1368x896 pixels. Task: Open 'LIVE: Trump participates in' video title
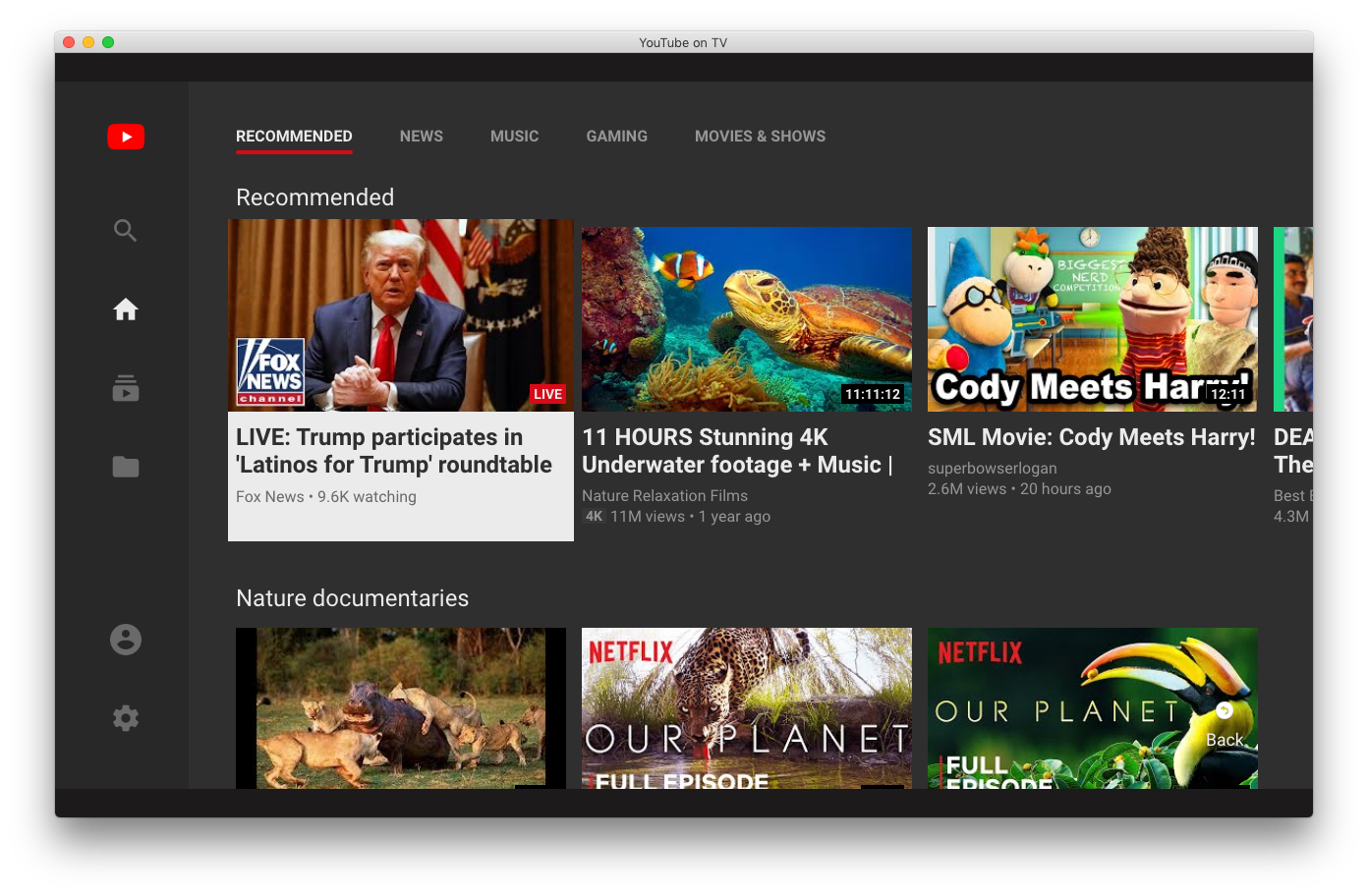point(394,451)
